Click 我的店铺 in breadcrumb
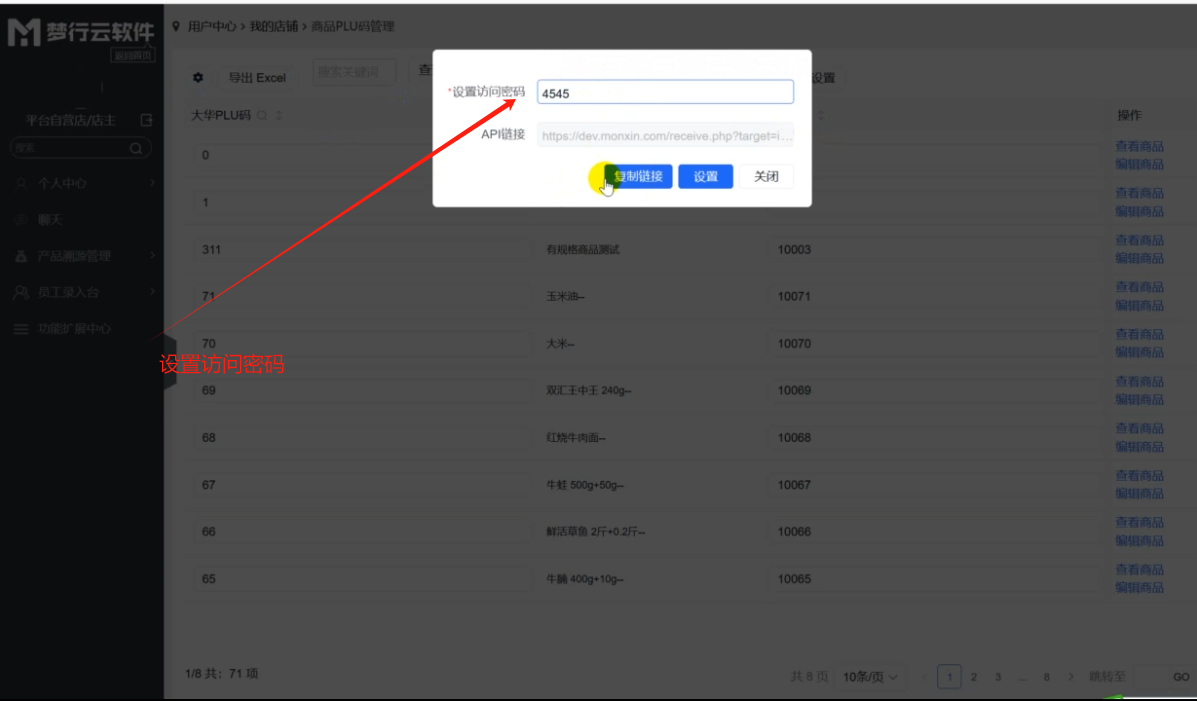The image size is (1197, 701). 273,26
